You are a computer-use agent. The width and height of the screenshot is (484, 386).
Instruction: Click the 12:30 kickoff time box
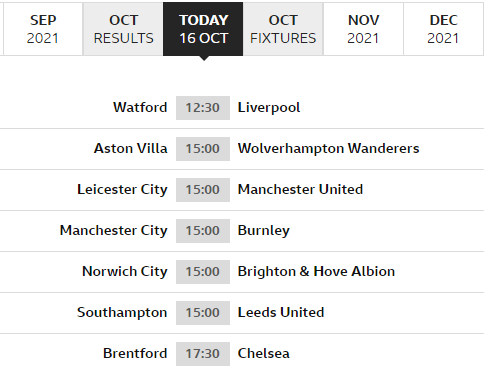203,108
